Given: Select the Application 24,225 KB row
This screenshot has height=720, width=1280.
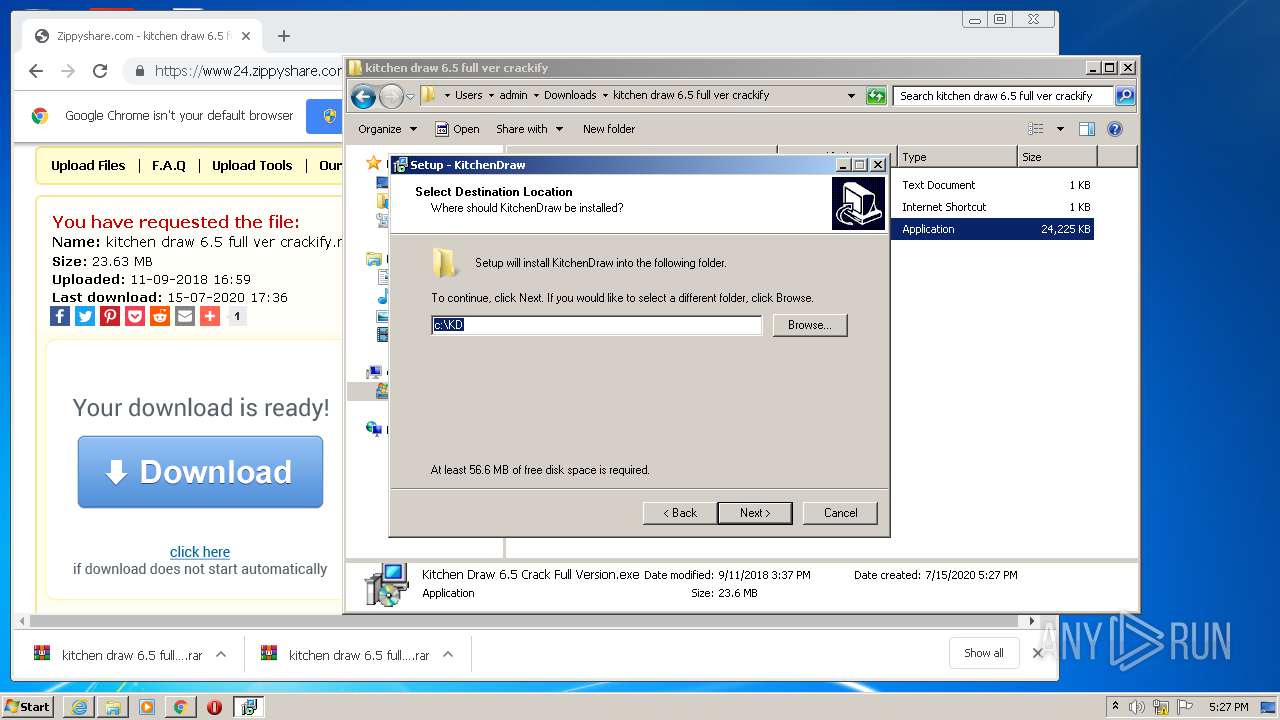Looking at the screenshot, I should 992,229.
